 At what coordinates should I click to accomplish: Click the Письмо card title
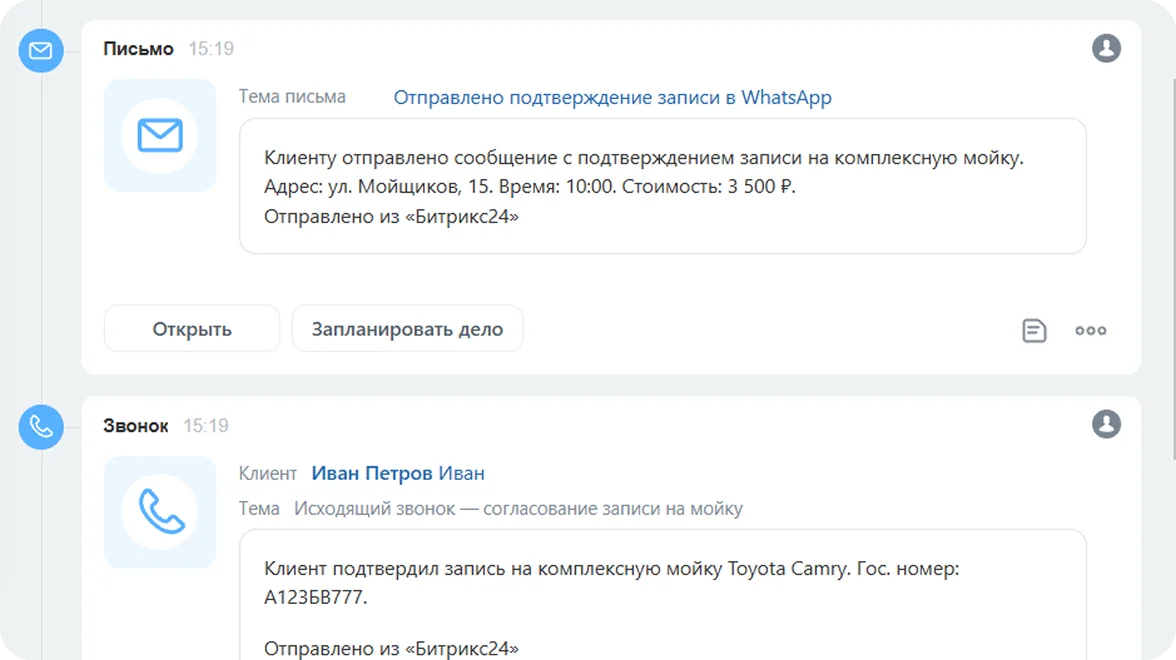[x=139, y=49]
